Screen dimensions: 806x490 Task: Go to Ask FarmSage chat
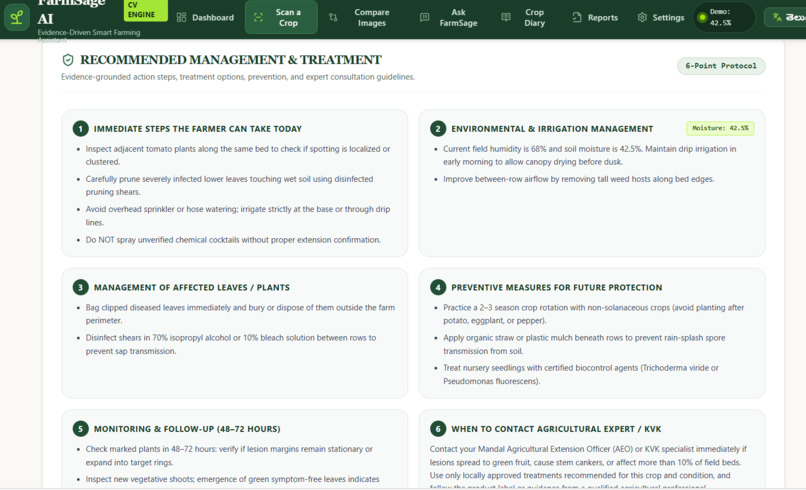(449, 17)
